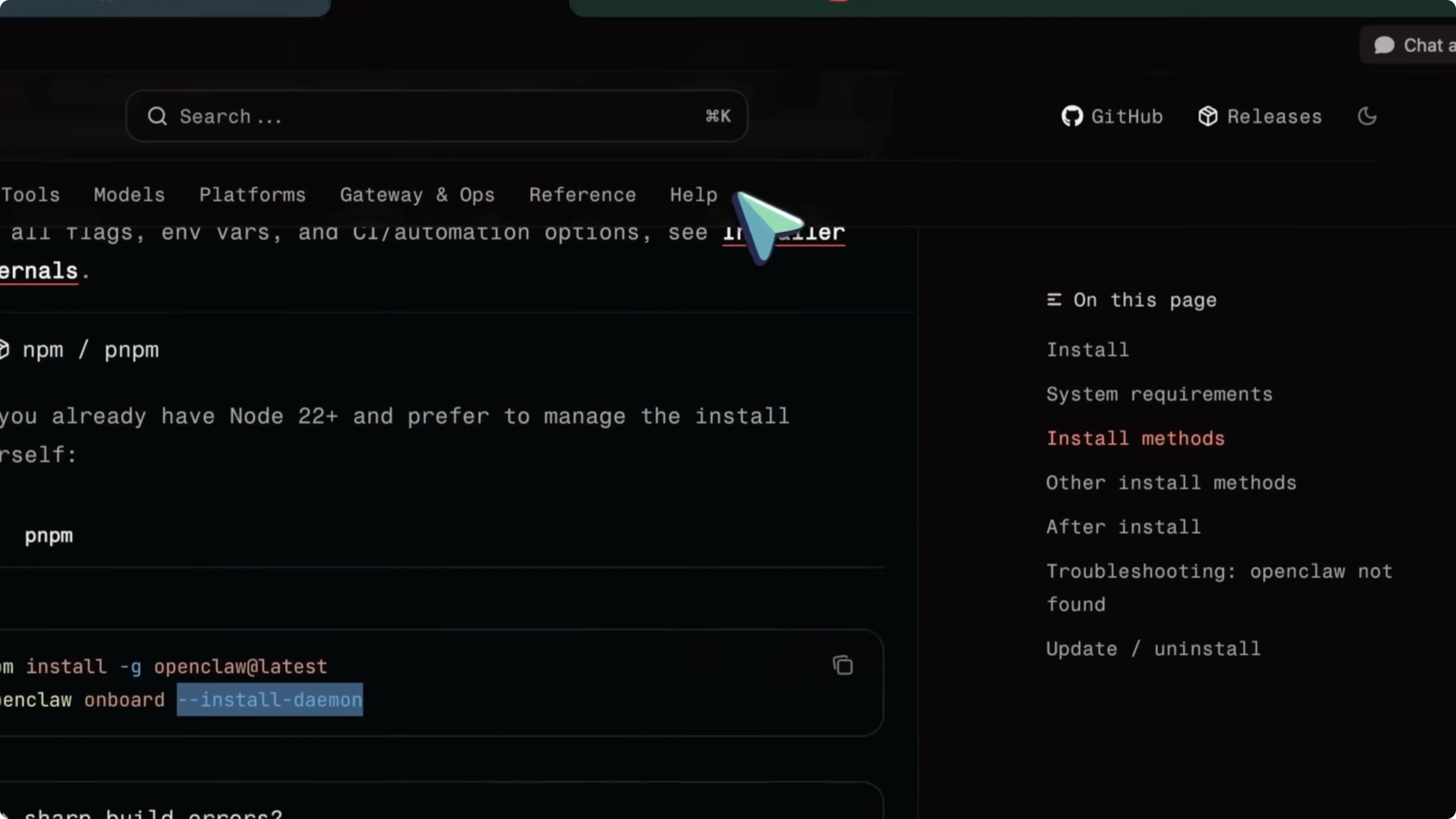This screenshot has height=819, width=1456.
Task: Click the magnifier icon in the search bar
Action: point(158,116)
